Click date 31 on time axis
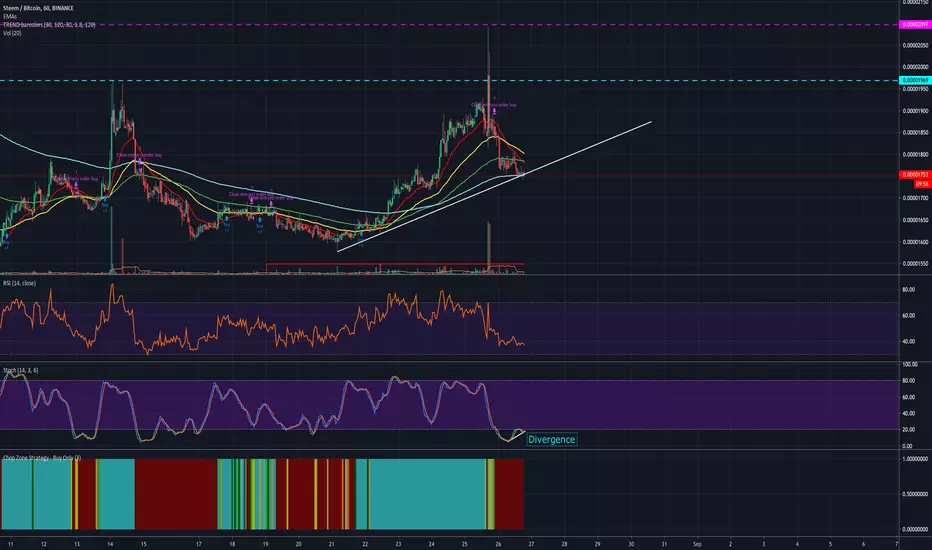 pos(664,544)
